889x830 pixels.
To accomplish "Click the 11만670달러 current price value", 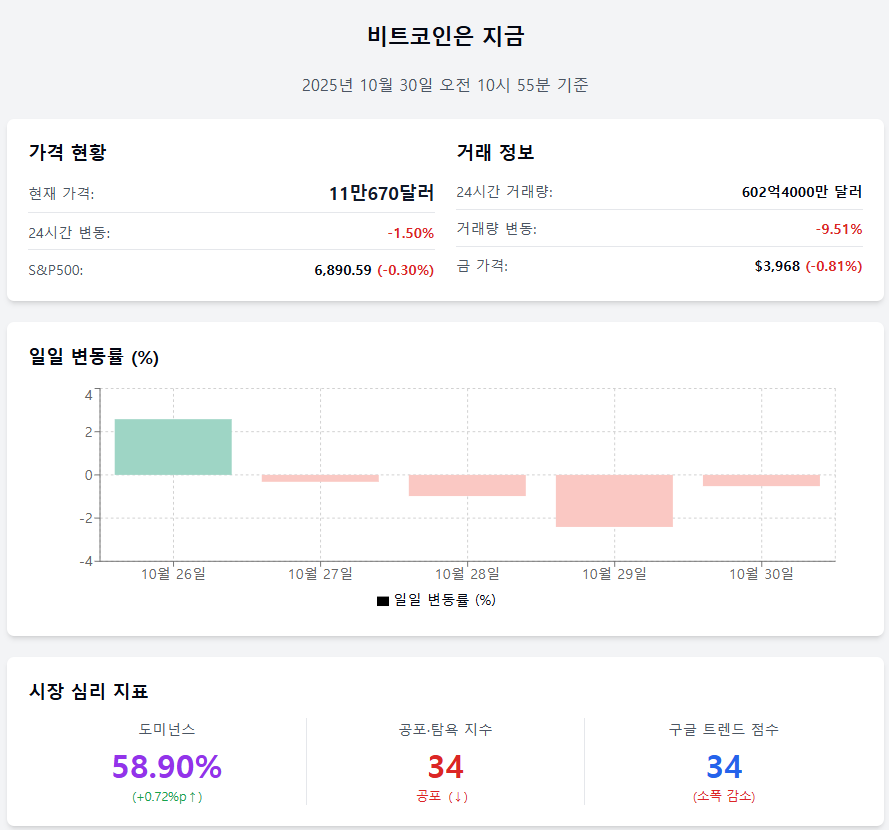I will pyautogui.click(x=381, y=193).
